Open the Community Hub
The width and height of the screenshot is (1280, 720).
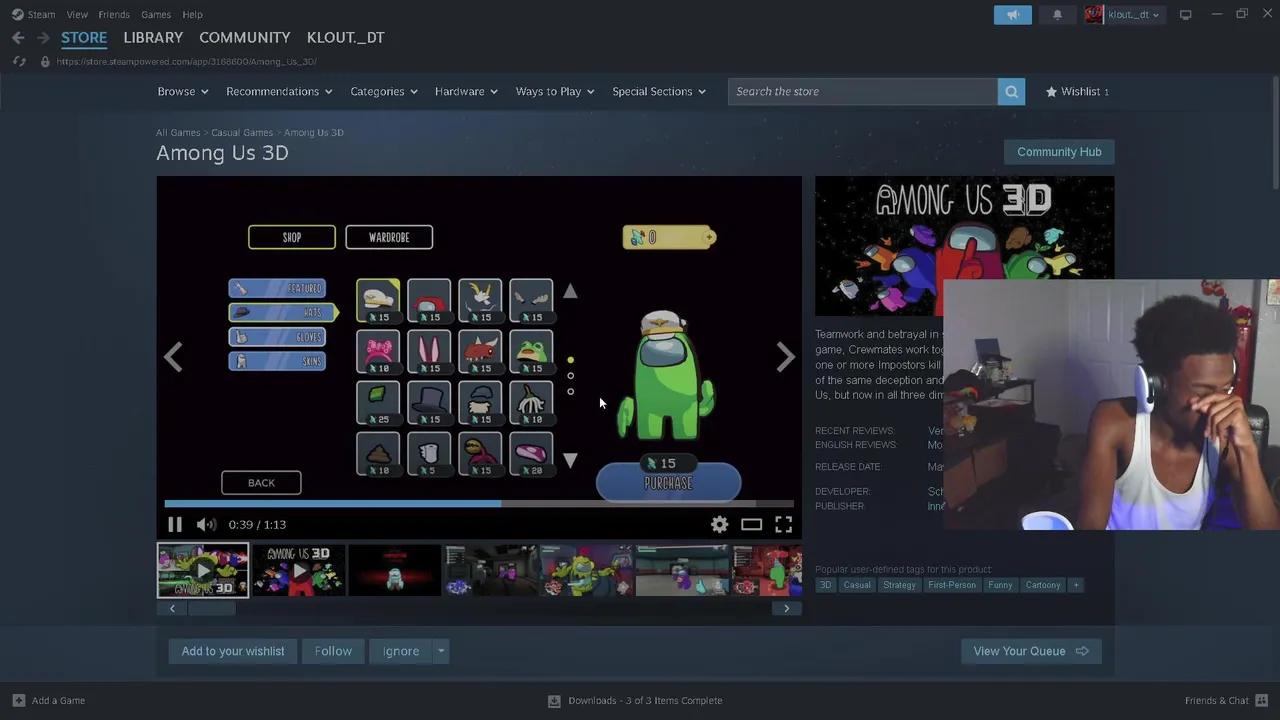1059,152
